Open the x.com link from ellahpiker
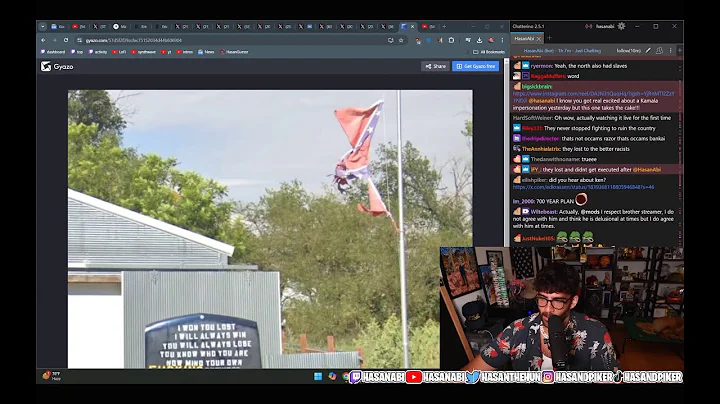Screen dimensions: 720x404 pos(583,187)
